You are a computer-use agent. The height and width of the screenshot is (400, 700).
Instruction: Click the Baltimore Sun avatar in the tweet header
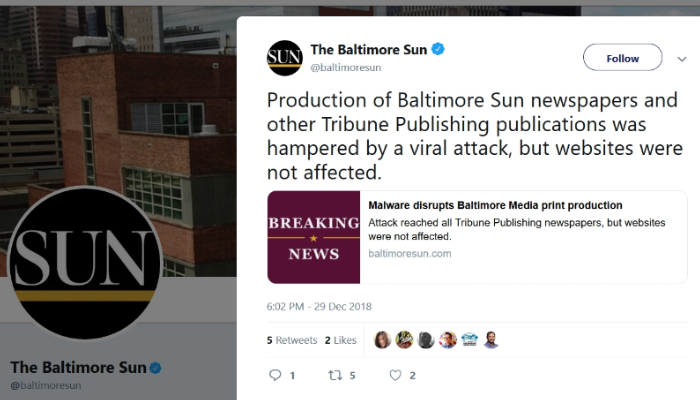tap(285, 58)
